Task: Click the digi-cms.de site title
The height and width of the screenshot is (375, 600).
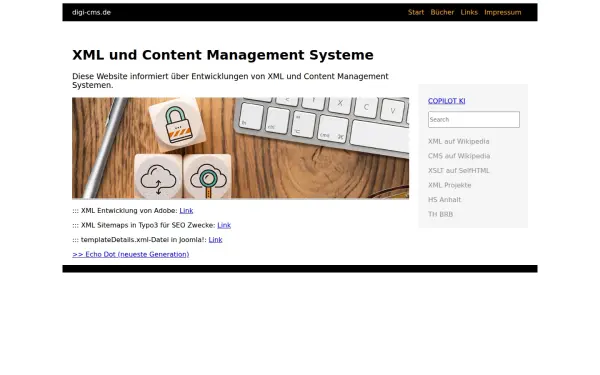Action: [91, 12]
